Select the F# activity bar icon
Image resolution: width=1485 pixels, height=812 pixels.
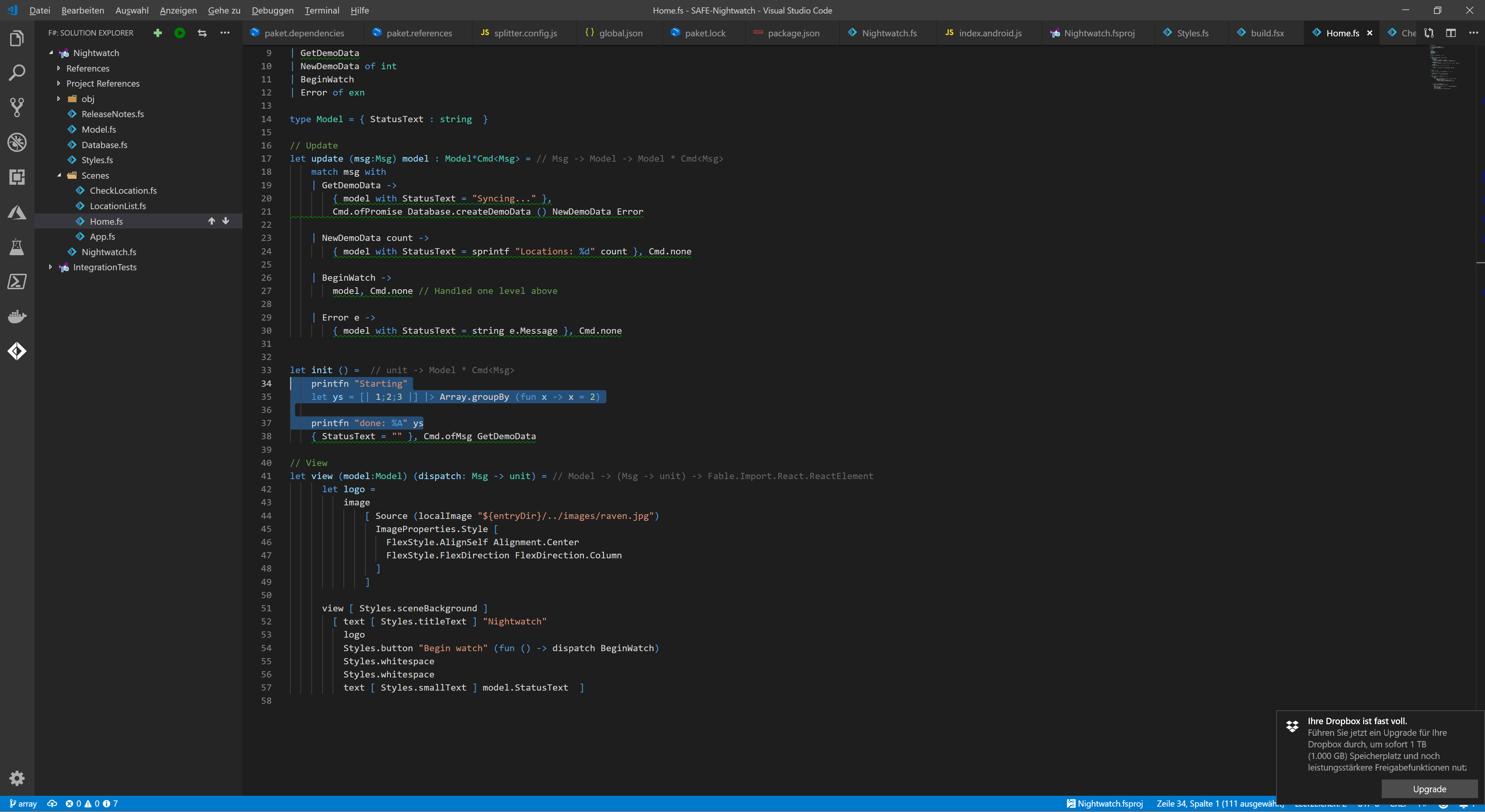point(17,350)
